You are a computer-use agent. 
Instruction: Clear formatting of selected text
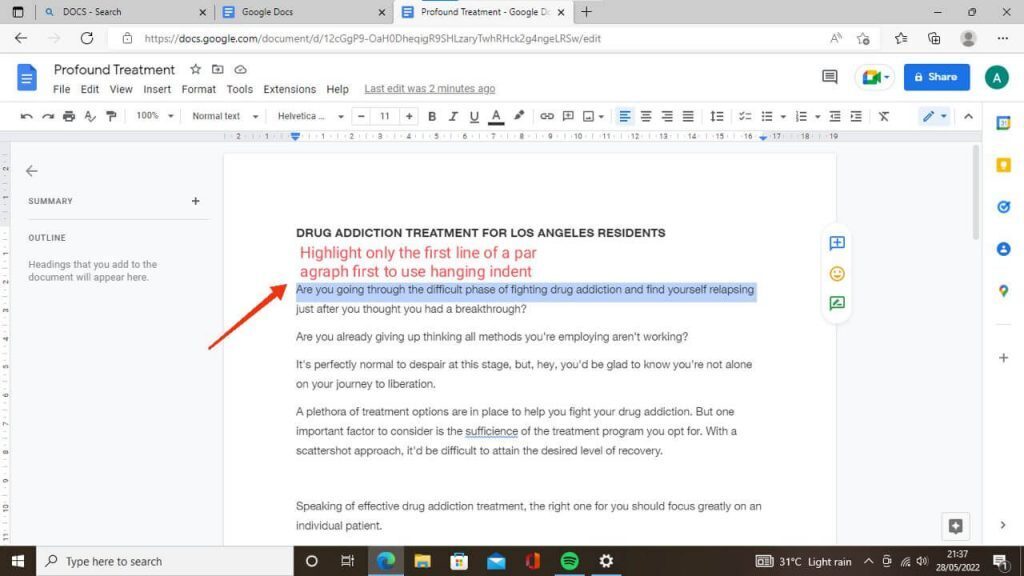click(883, 116)
